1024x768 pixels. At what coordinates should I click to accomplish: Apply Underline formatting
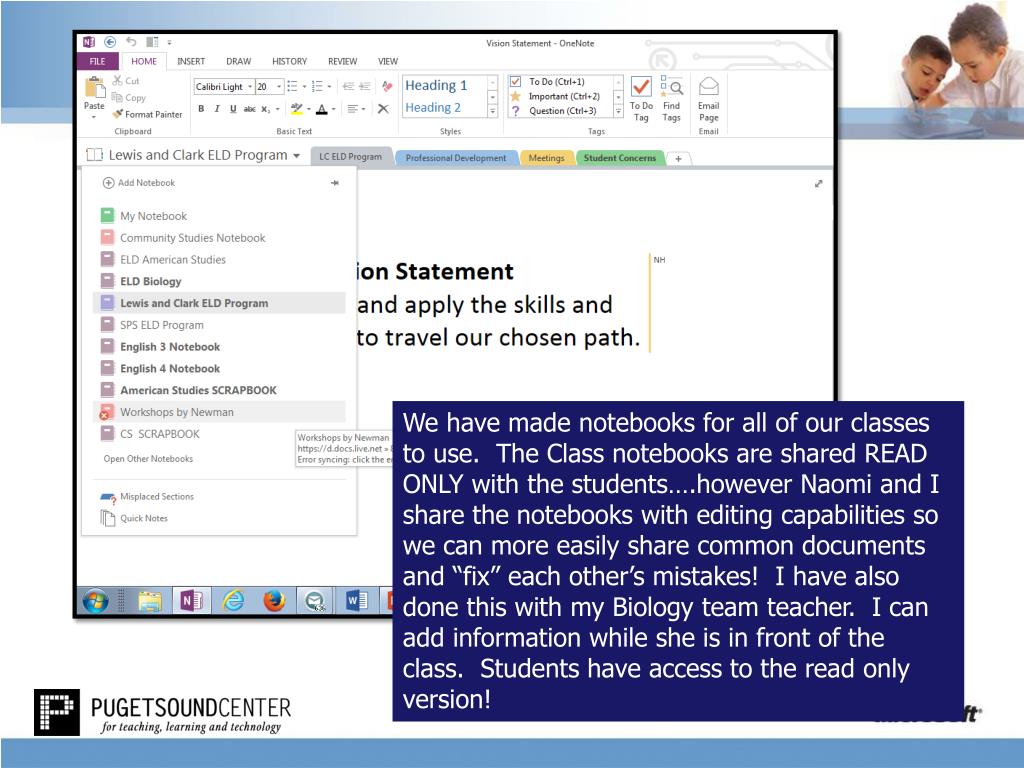point(233,109)
